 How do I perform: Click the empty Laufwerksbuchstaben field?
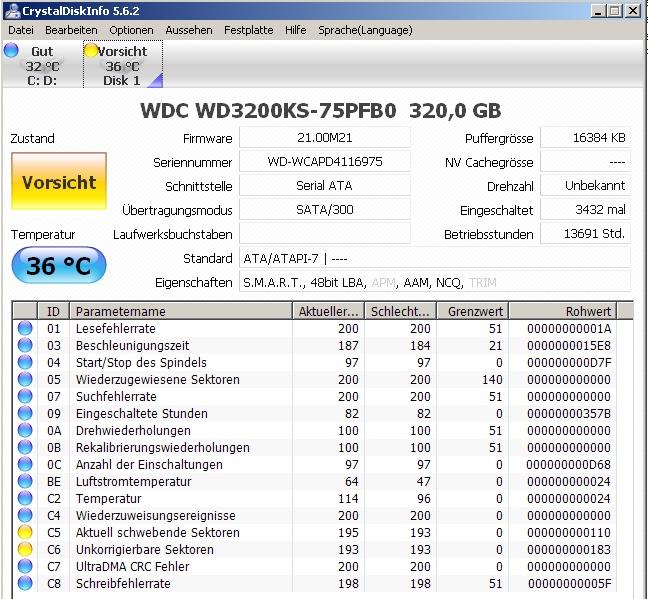coord(324,234)
